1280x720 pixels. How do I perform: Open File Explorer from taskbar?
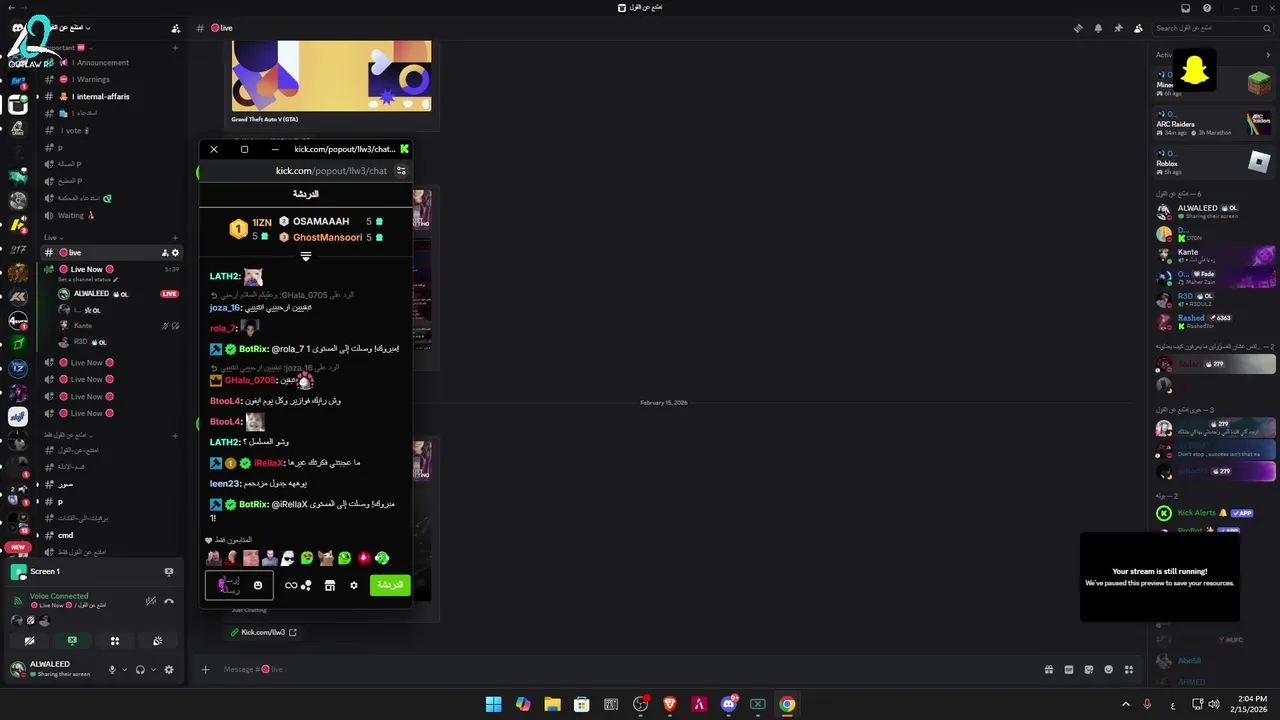(x=552, y=704)
